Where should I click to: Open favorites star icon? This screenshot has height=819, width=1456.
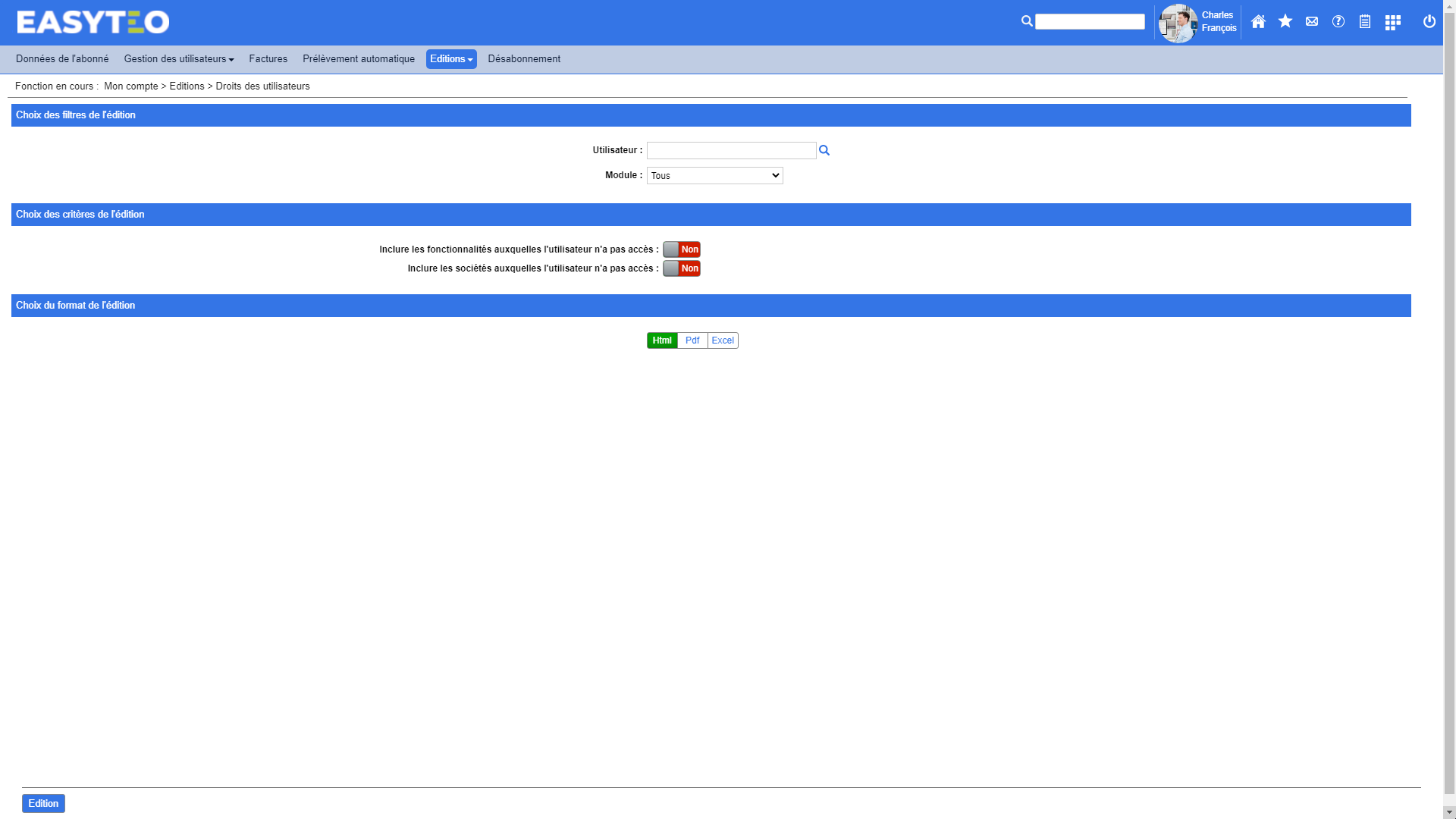pyautogui.click(x=1285, y=21)
